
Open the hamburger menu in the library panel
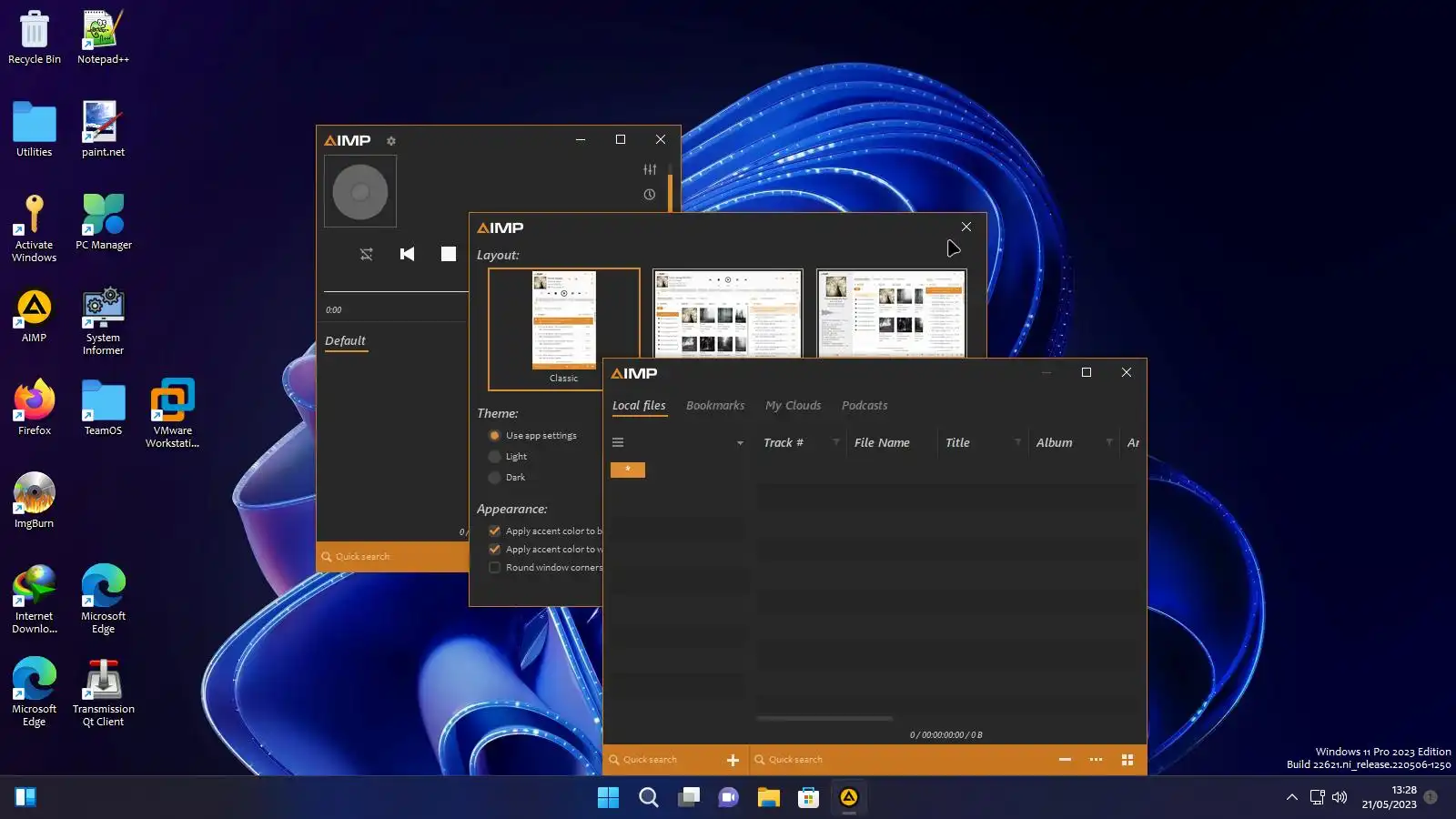(618, 443)
